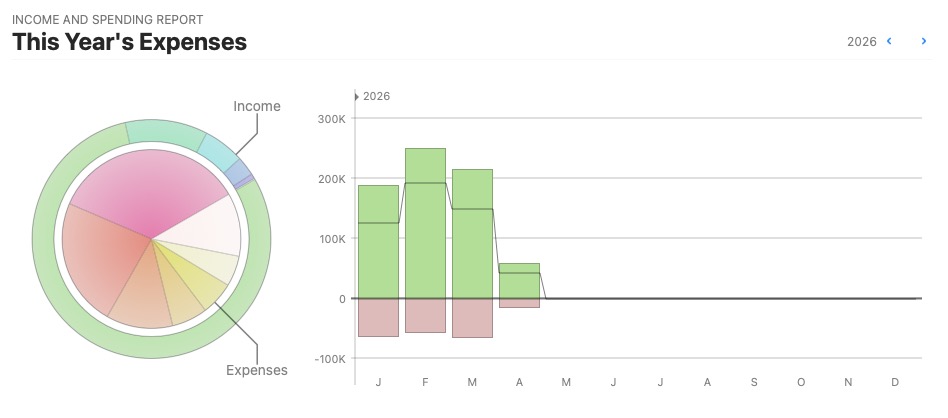Viewport: 948px width, 418px height.
Task: Select April's green income bar
Action: [519, 281]
